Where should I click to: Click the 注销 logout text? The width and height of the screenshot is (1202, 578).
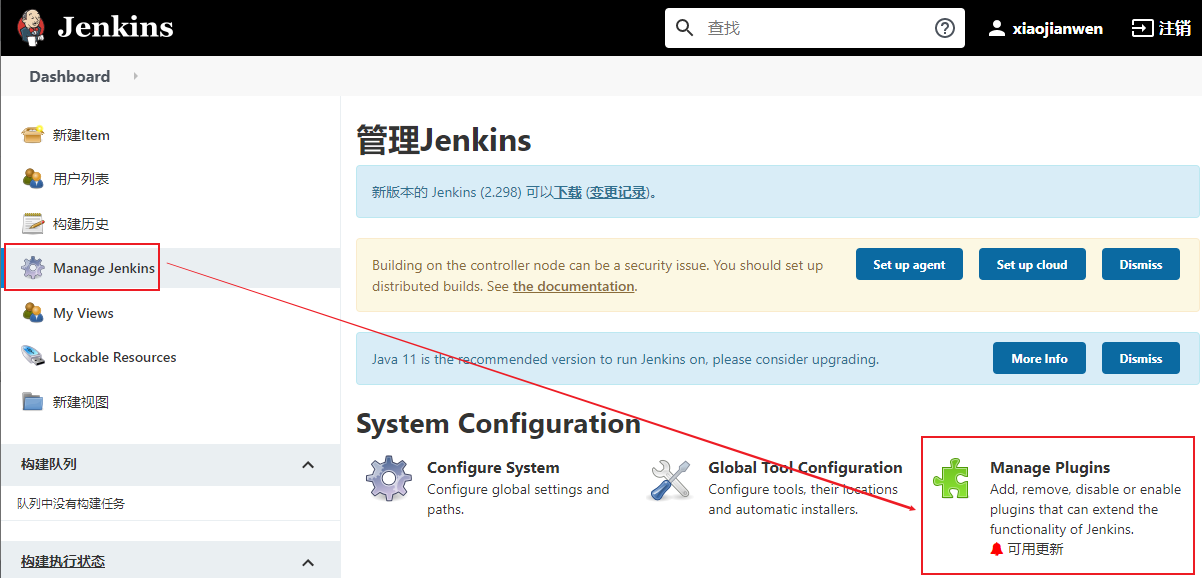tap(1175, 28)
